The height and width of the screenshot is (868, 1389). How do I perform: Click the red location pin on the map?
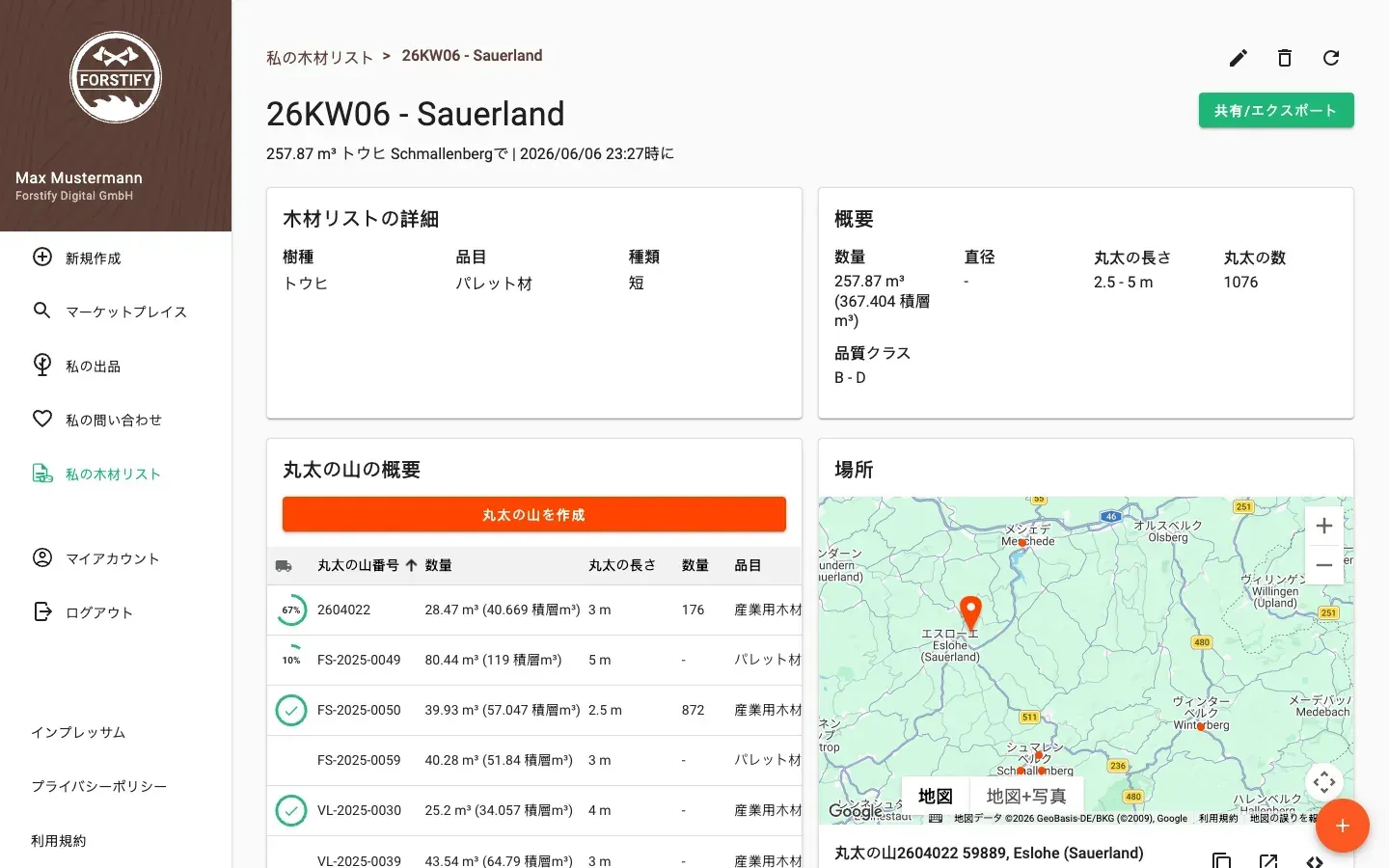[x=970, y=613]
